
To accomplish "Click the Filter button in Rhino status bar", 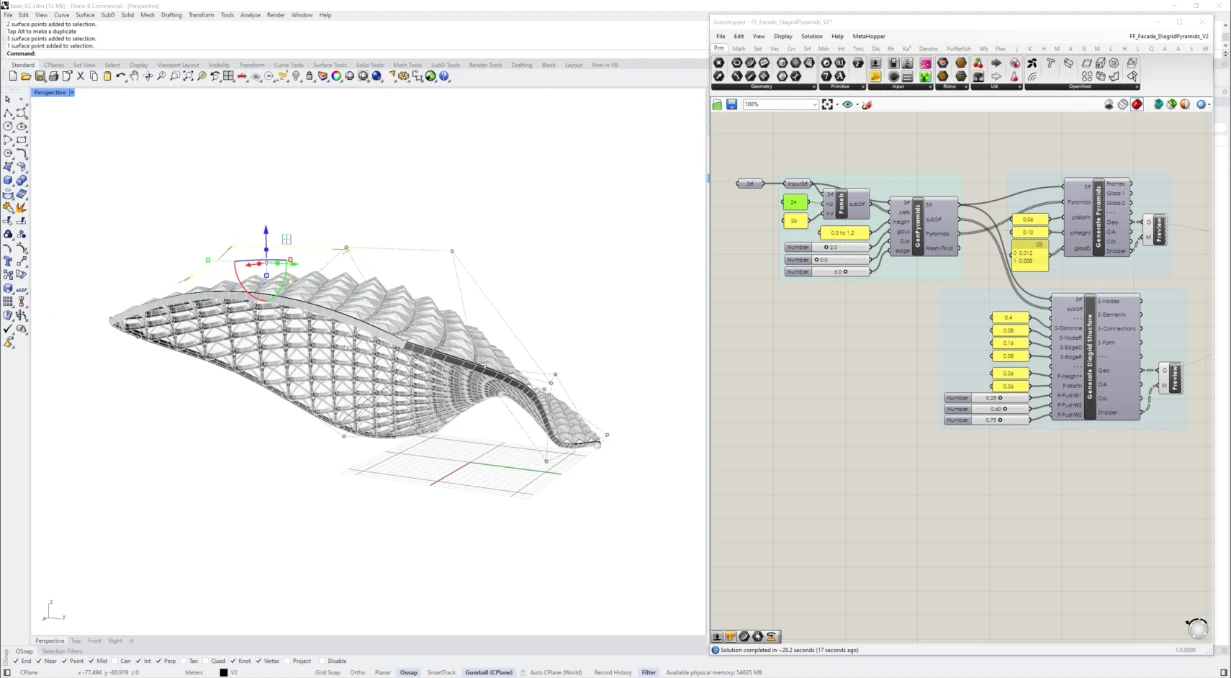I will (649, 673).
